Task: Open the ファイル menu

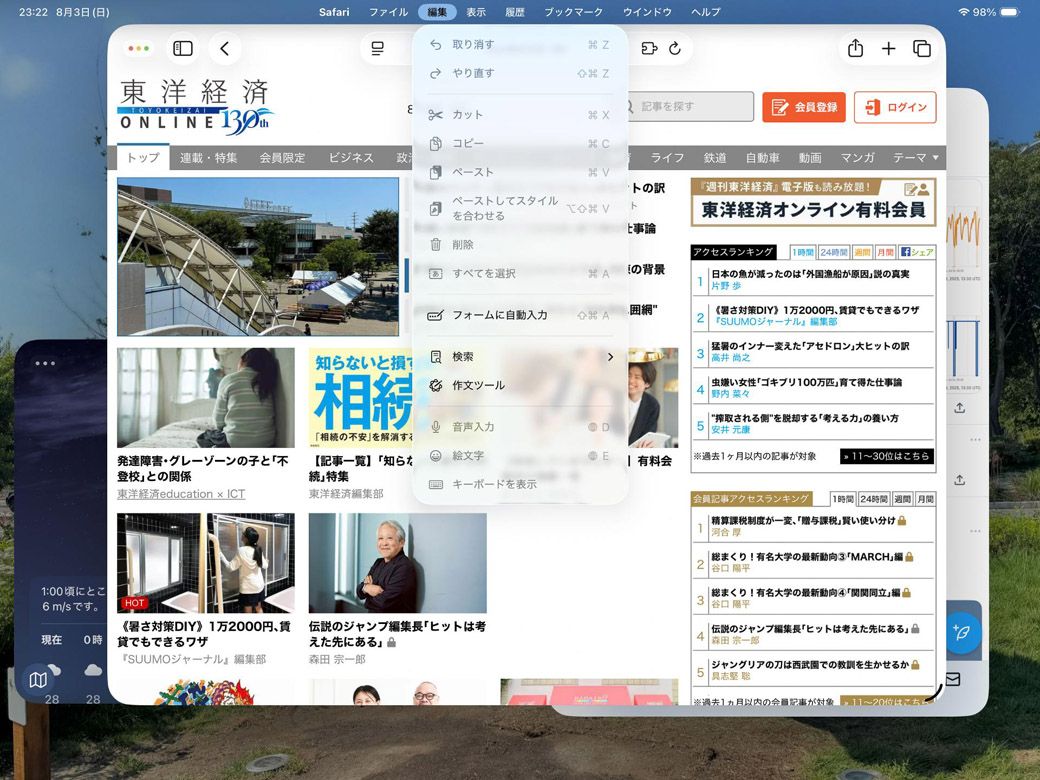Action: click(x=389, y=12)
